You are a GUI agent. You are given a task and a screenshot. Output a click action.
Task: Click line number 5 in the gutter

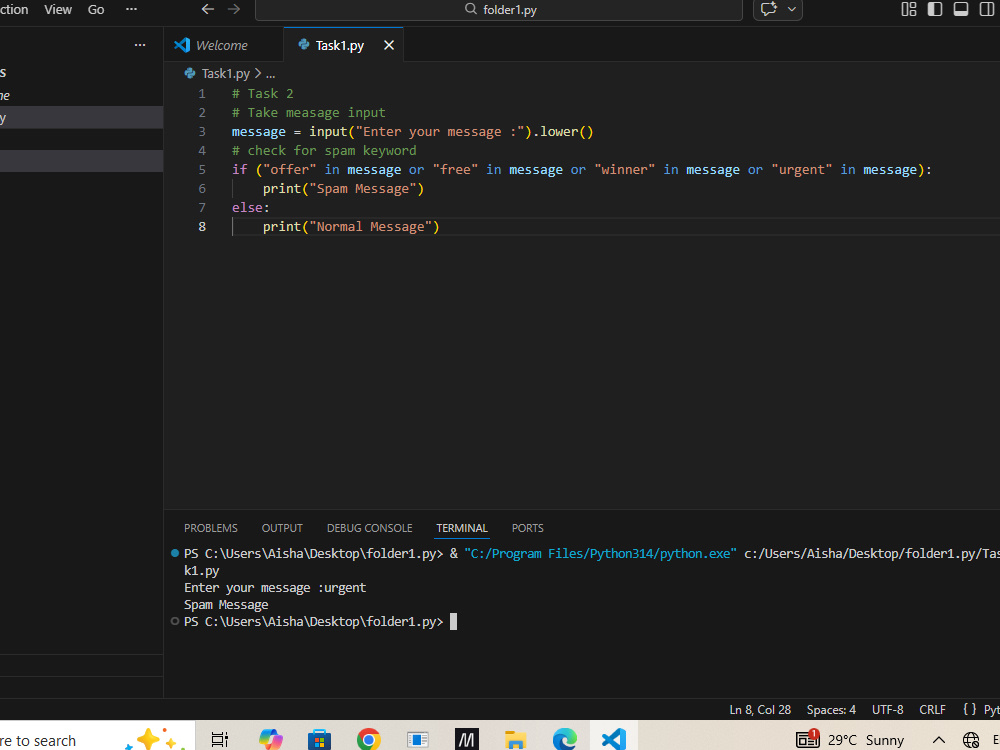[202, 170]
